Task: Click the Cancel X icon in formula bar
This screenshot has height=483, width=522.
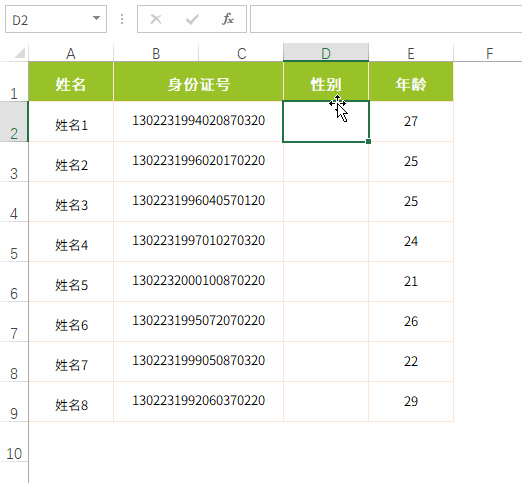Action: coord(156,19)
